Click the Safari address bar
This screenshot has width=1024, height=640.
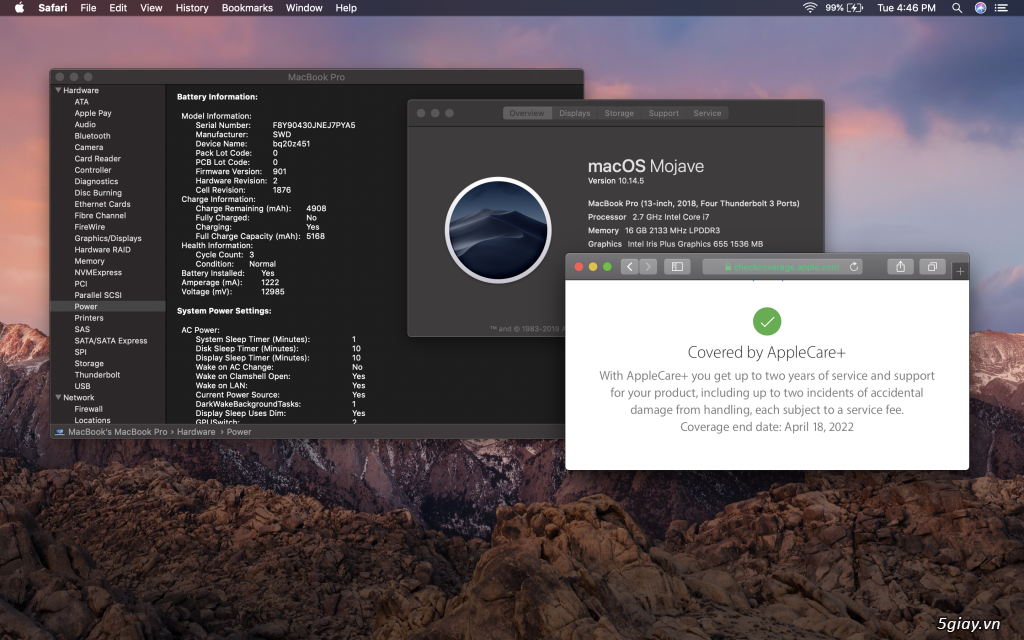coord(782,266)
